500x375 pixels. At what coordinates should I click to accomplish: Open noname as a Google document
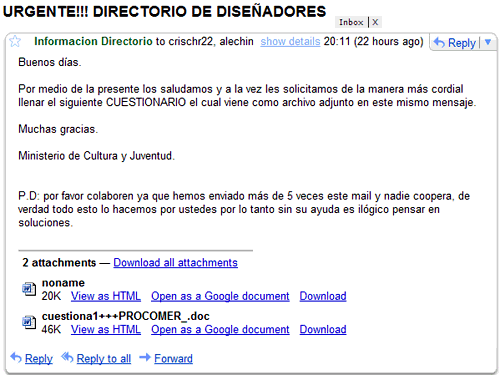click(220, 296)
